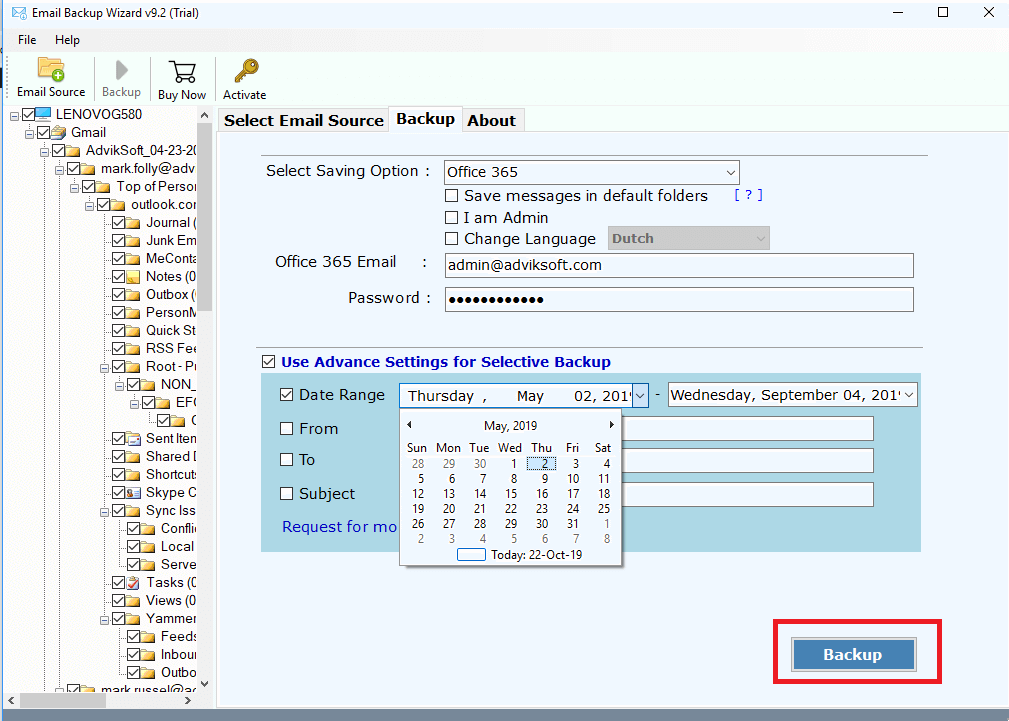1009x721 pixels.
Task: Click the tree vertical scrollbar thumb
Action: (204, 217)
